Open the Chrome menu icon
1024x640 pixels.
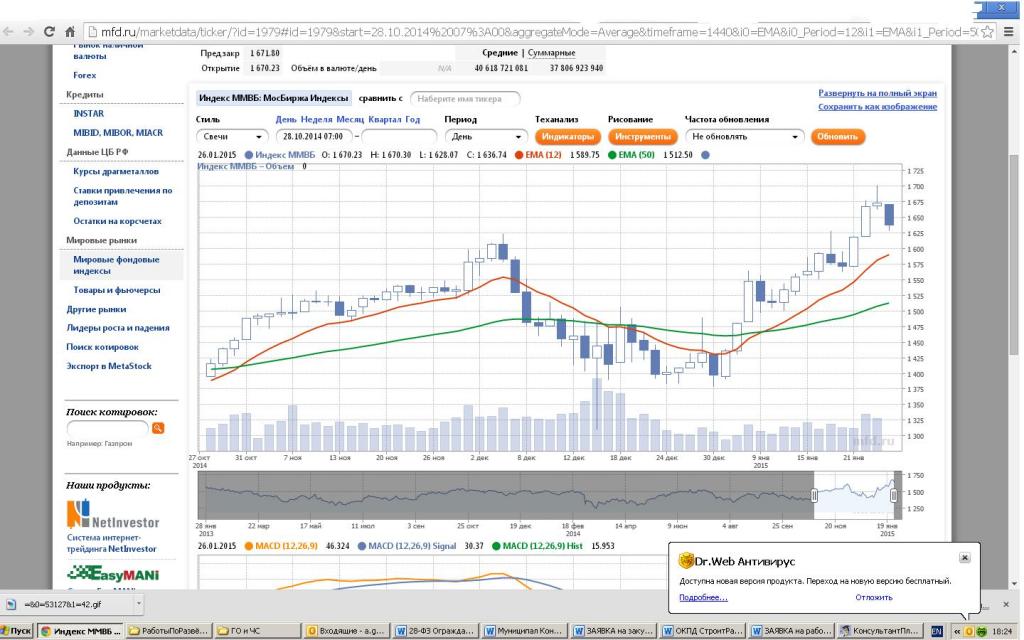(1009, 32)
